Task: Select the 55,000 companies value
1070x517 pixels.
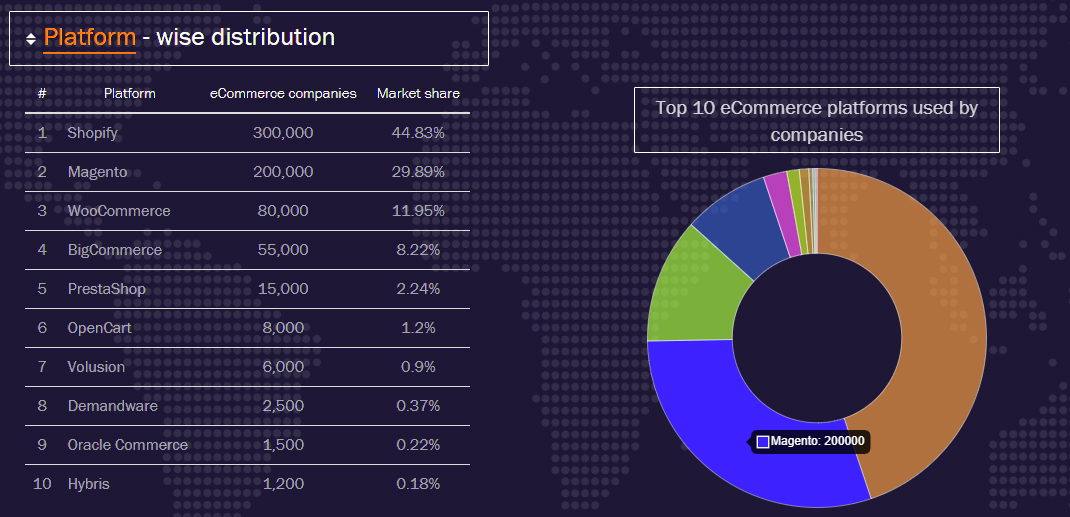Action: point(283,250)
